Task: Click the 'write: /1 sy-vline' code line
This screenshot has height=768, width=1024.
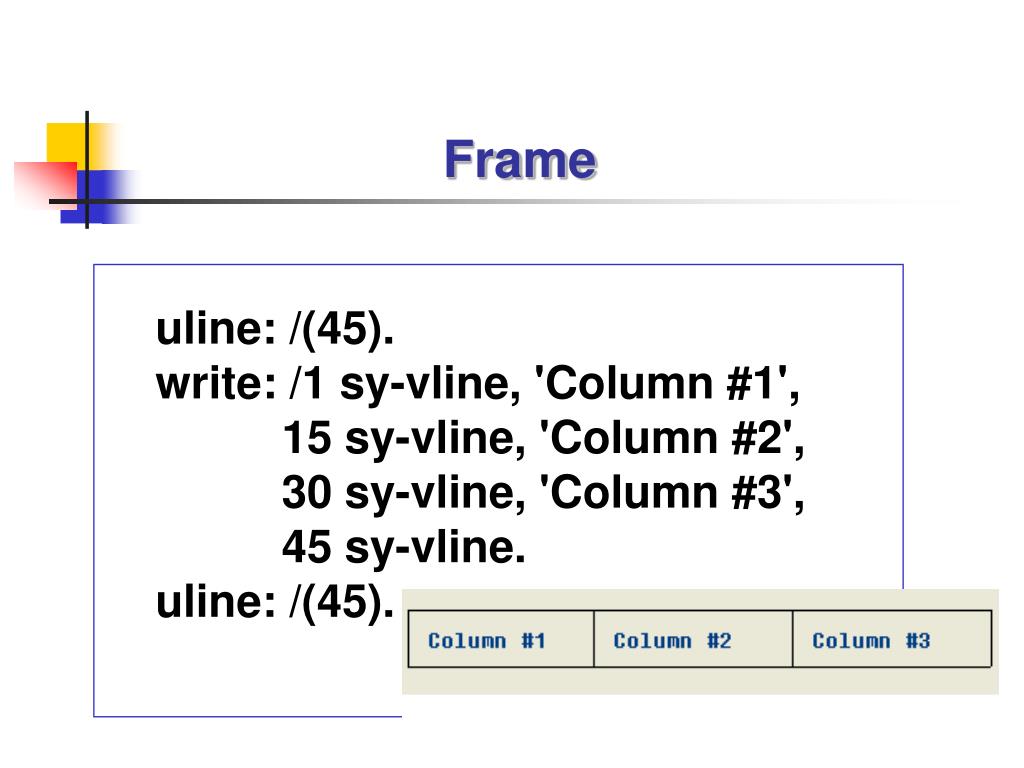Action: point(477,383)
